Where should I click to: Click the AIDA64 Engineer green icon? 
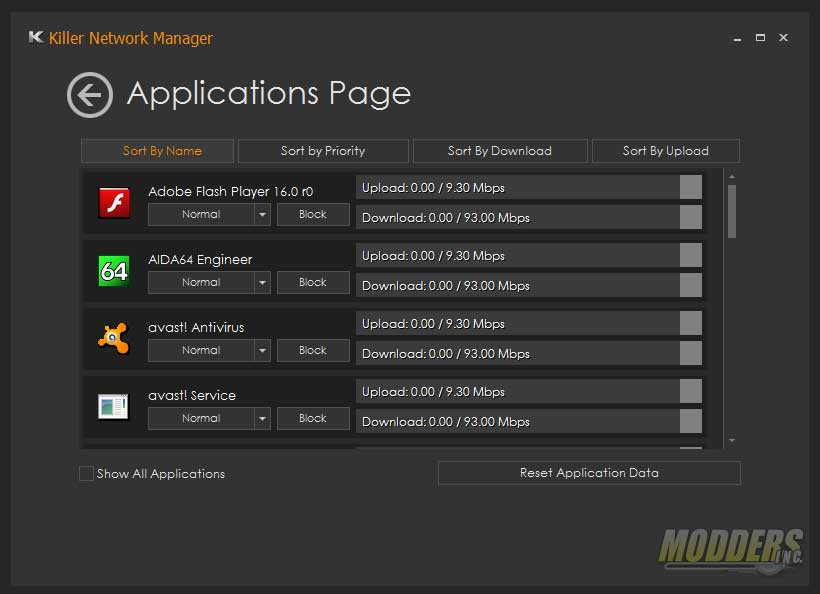pos(113,271)
